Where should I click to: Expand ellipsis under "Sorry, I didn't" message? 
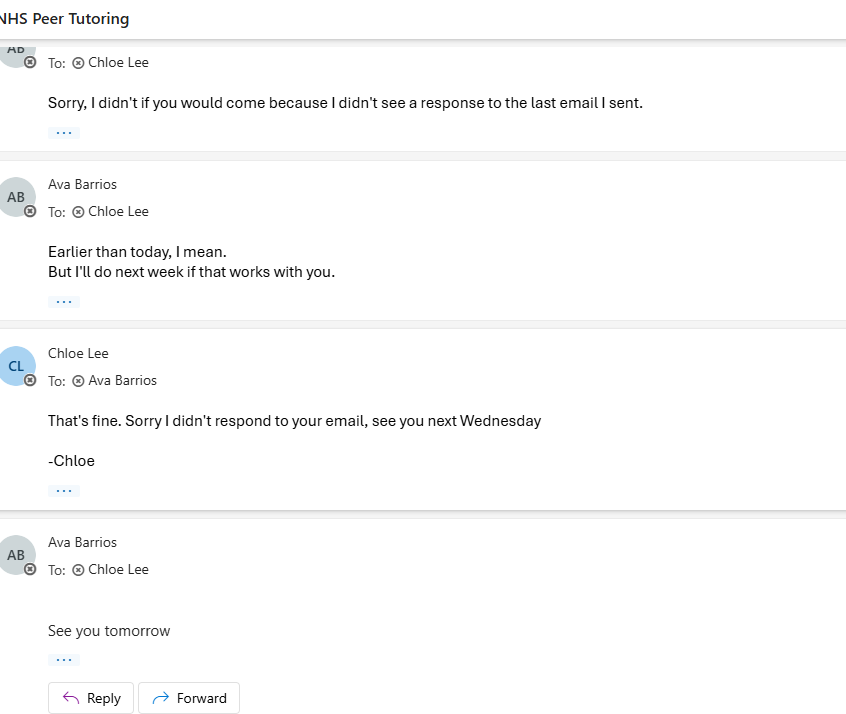64,133
